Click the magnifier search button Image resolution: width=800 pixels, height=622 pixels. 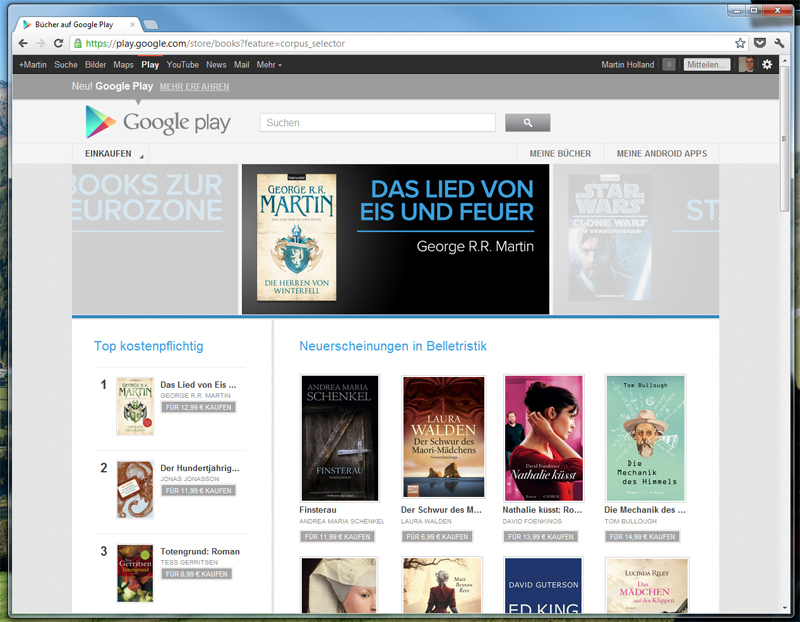(x=528, y=122)
